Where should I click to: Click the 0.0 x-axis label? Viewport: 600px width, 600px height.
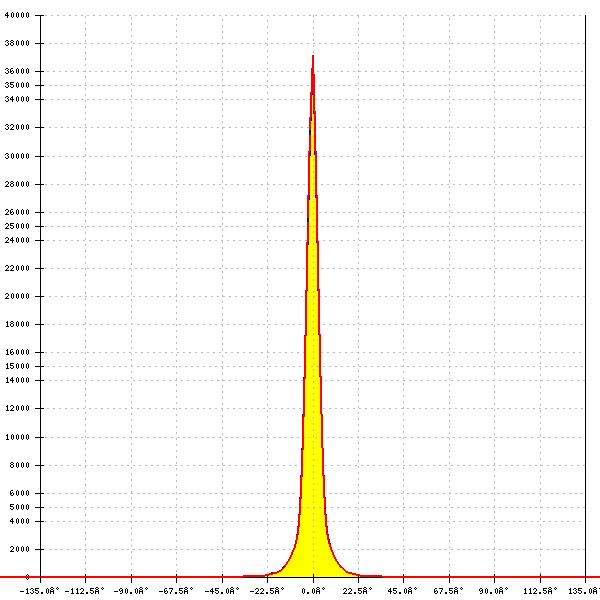(x=313, y=591)
